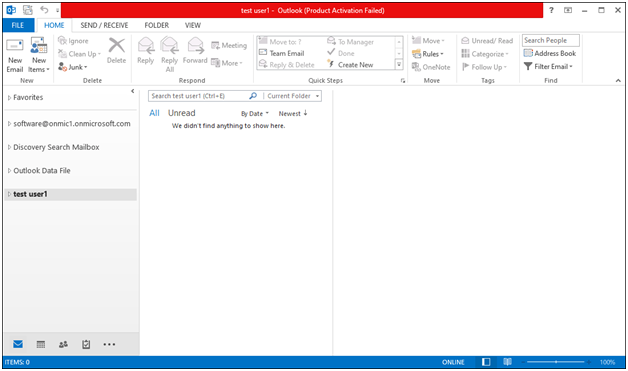Screen dimensions: 628x371
Task: Click the Search People field
Action: 551,40
